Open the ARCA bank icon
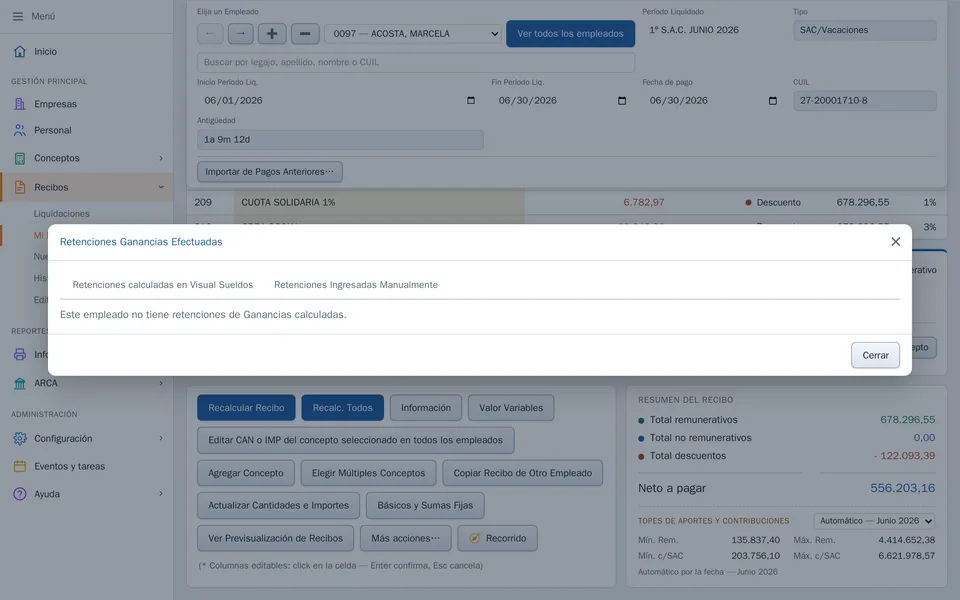This screenshot has width=960, height=600. (20, 383)
